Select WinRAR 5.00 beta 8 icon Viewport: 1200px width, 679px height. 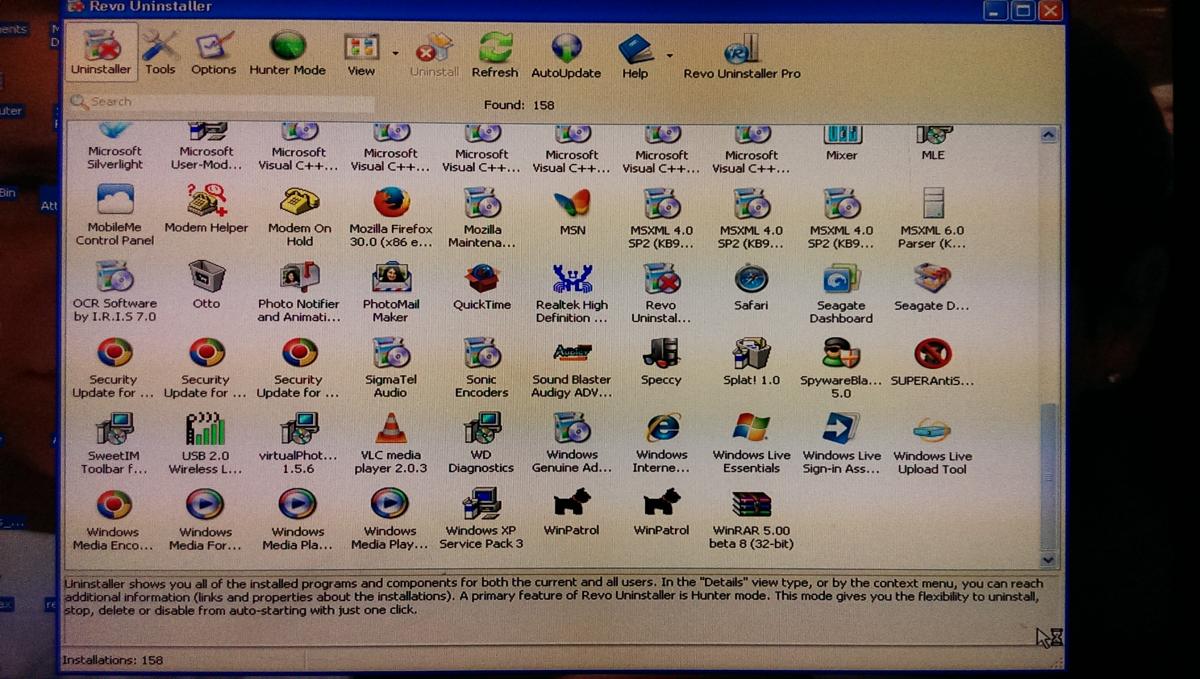click(x=751, y=520)
